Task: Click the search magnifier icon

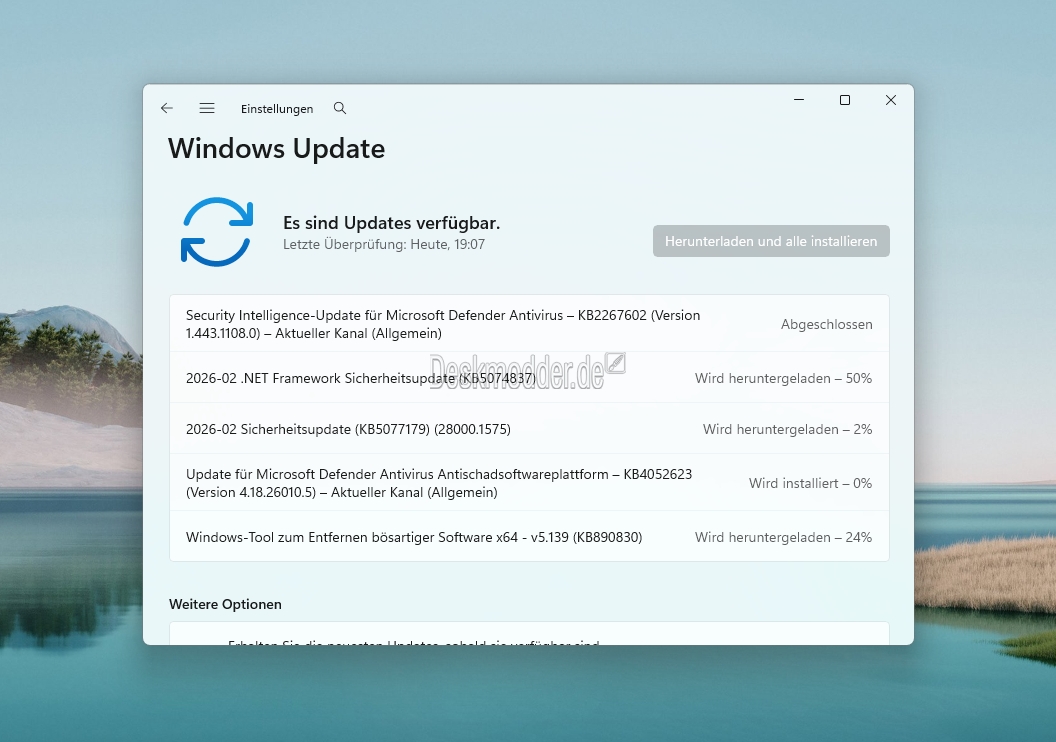Action: coord(340,108)
